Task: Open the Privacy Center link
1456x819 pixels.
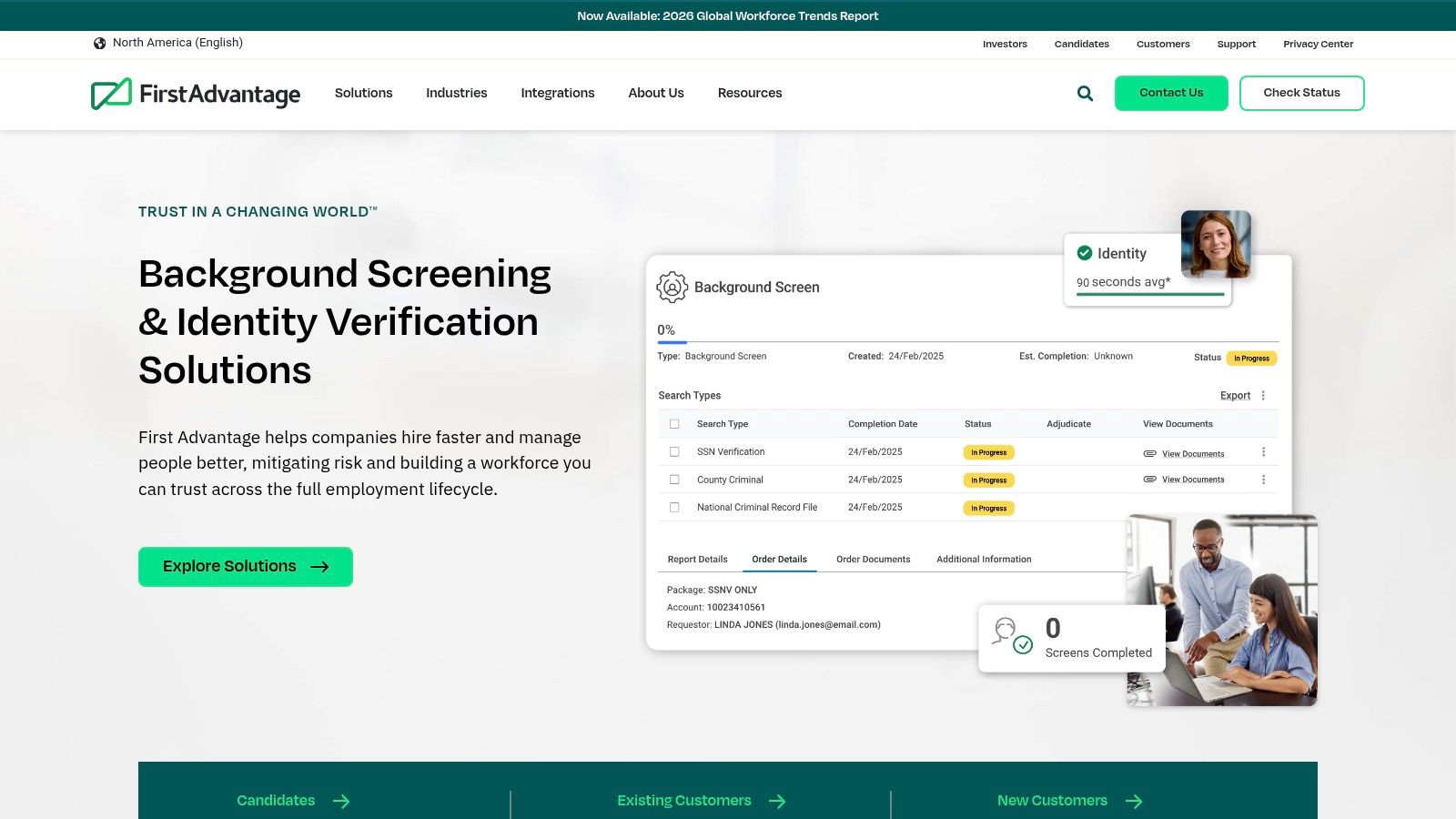Action: 1319,44
